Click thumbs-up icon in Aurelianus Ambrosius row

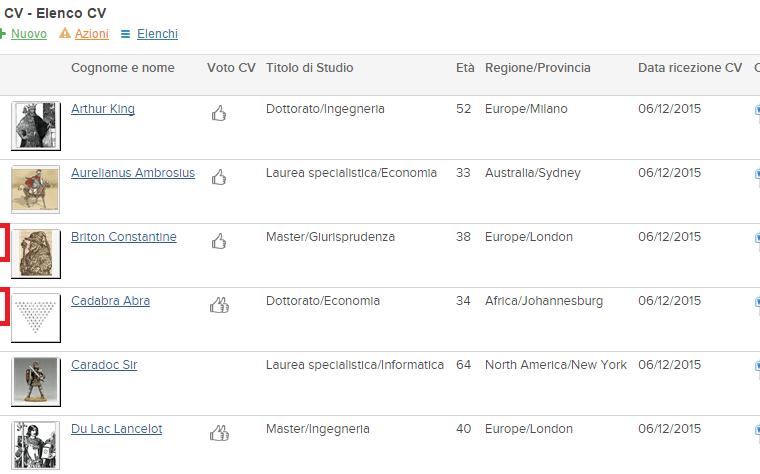click(219, 177)
